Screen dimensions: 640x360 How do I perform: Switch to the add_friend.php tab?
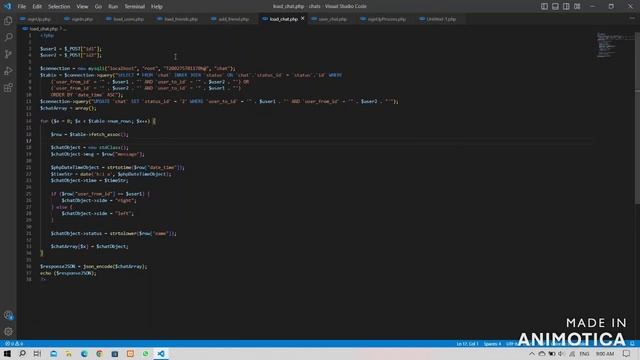[233, 19]
